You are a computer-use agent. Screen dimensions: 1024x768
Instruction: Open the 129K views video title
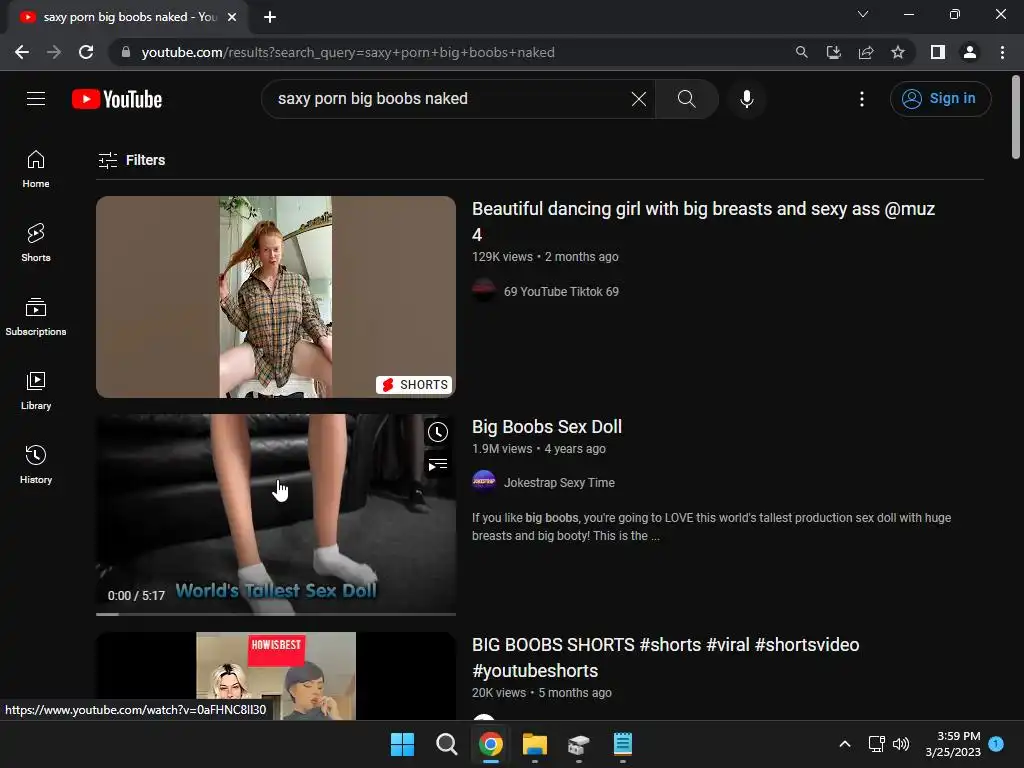(x=703, y=221)
